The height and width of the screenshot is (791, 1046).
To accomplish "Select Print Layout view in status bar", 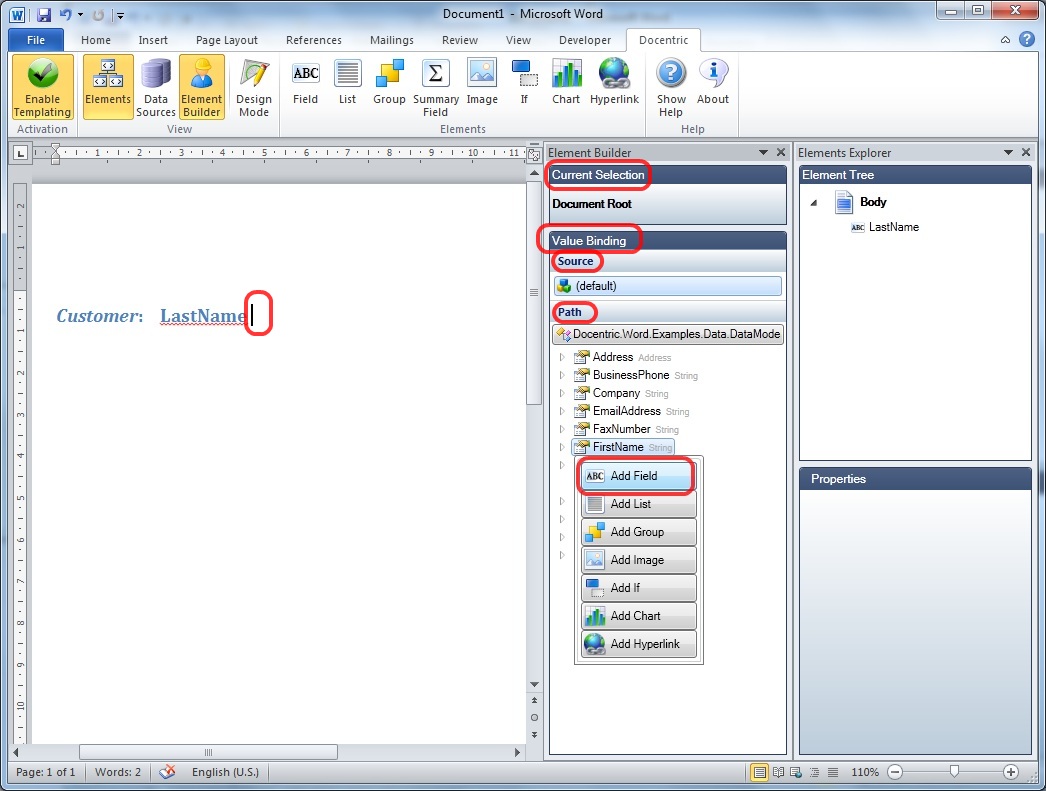I will coord(759,772).
